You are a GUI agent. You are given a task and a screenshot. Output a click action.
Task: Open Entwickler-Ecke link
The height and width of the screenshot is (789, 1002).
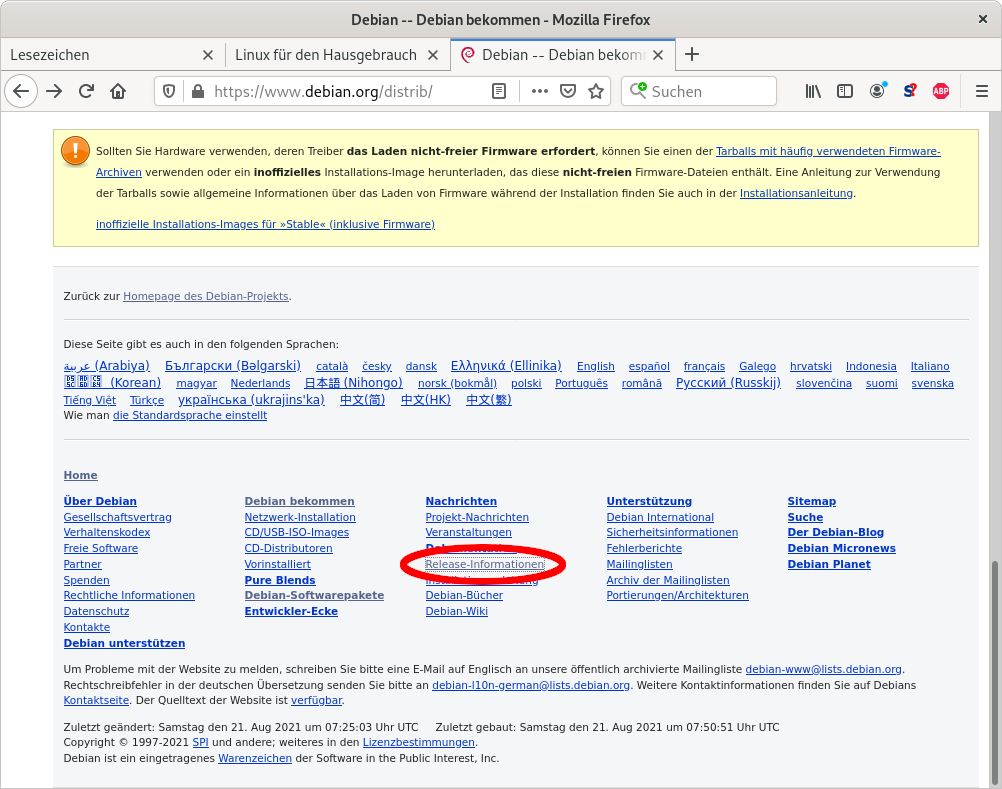291,611
